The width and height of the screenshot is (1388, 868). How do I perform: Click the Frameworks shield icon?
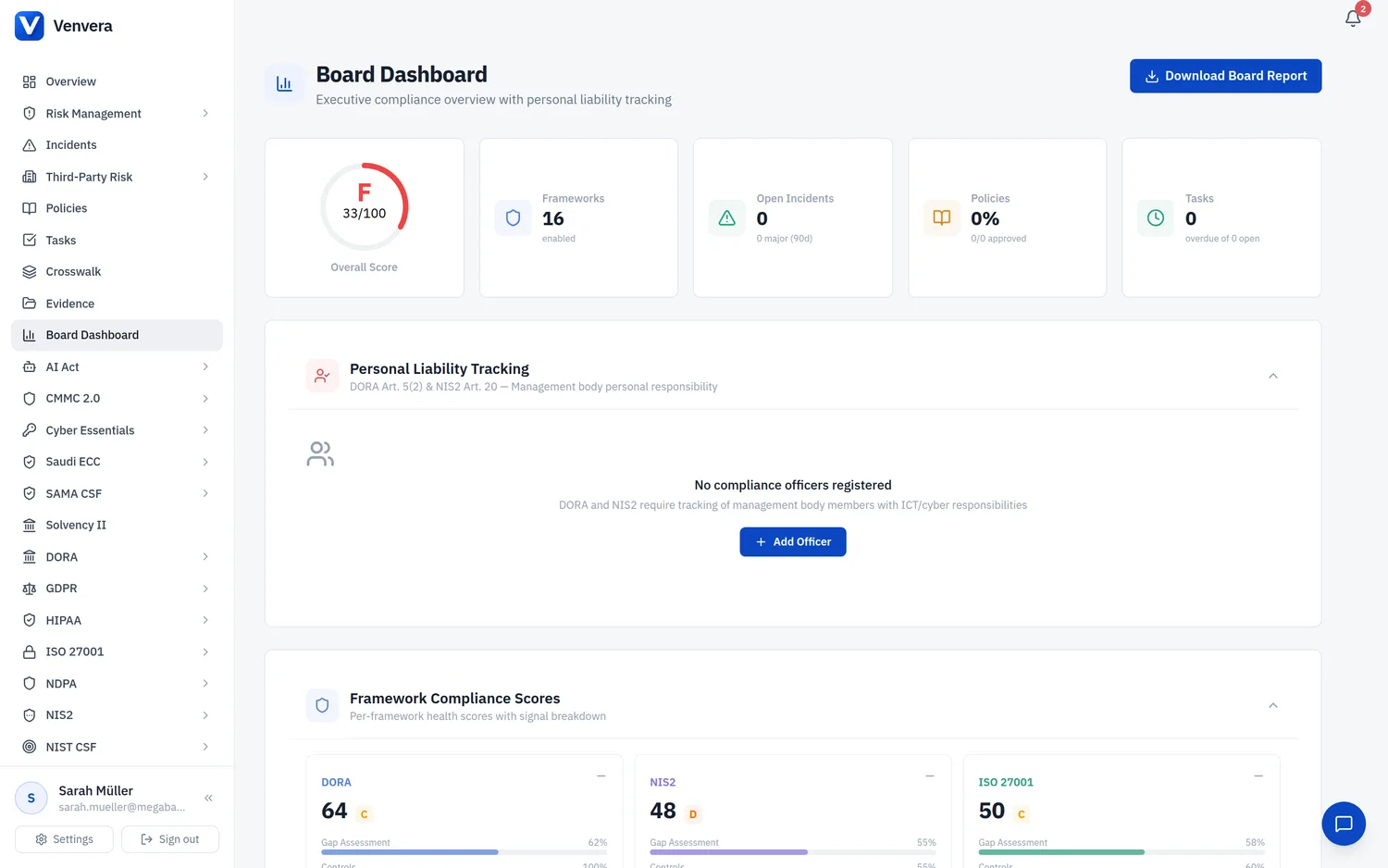[513, 218]
